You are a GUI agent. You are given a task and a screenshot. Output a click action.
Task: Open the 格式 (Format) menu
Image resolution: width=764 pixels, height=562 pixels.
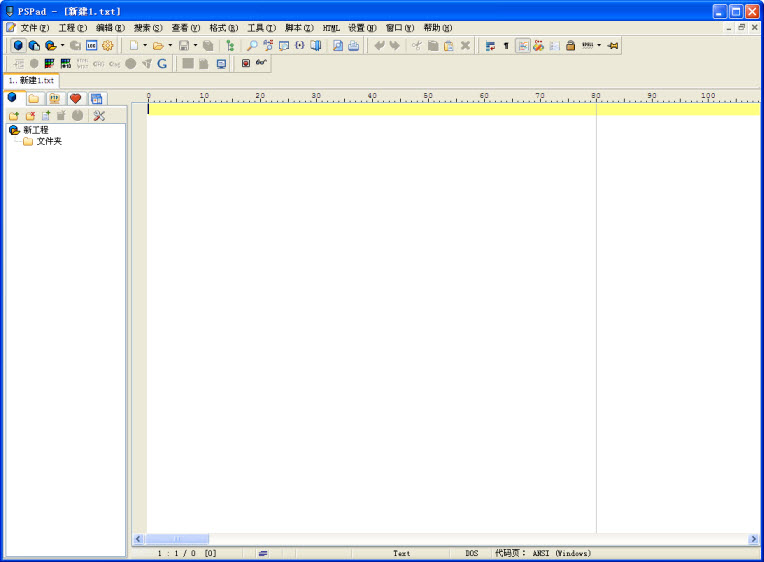[x=223, y=28]
